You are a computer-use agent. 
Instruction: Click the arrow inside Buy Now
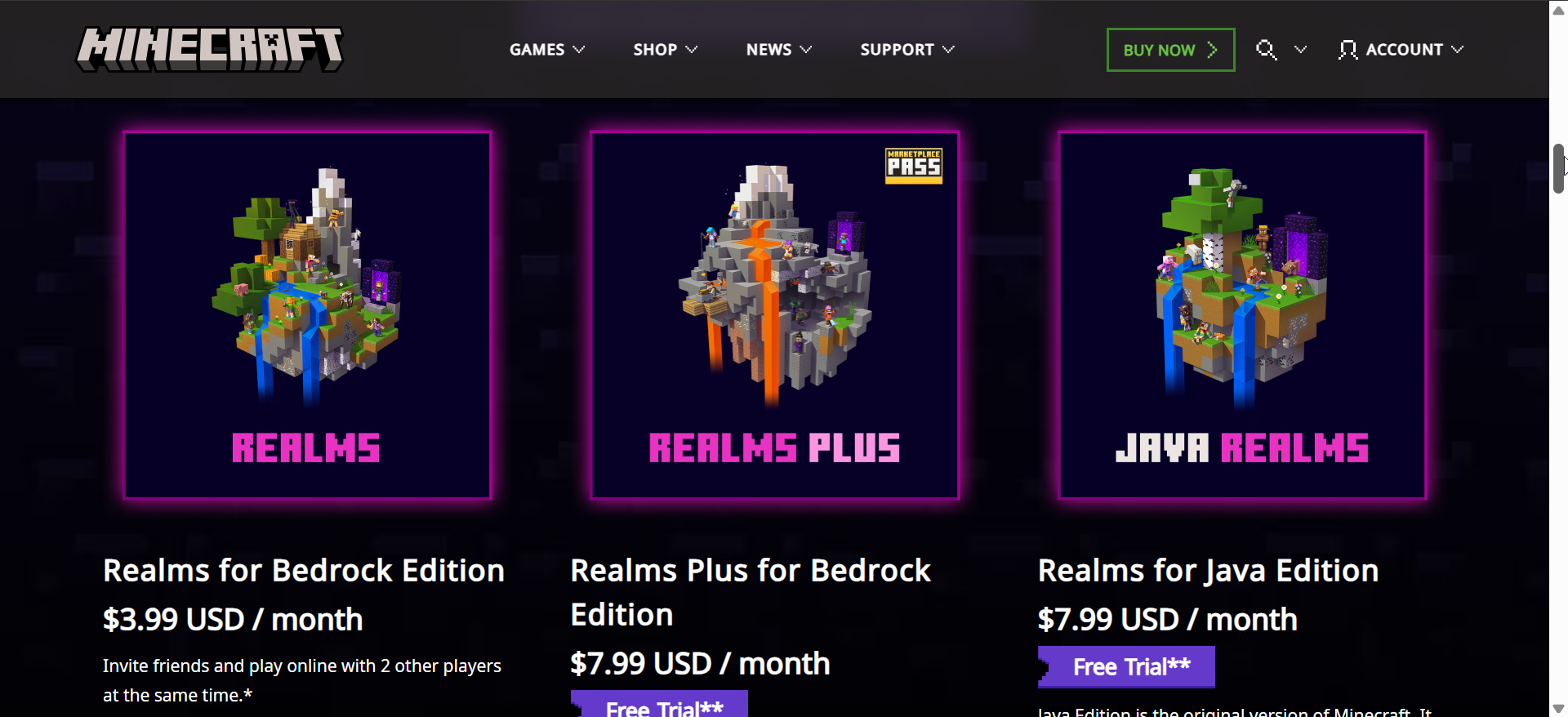[x=1212, y=50]
